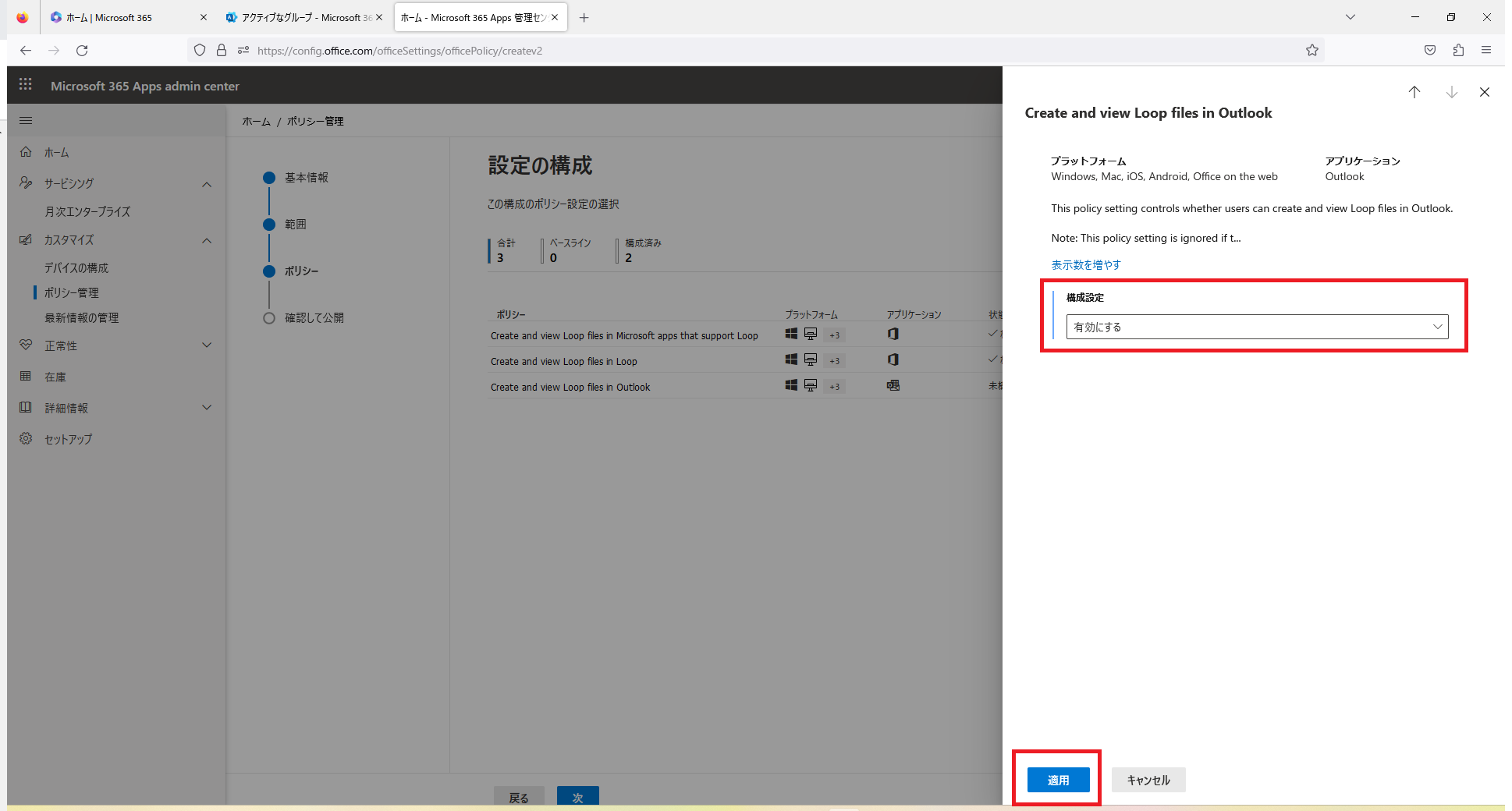Click the カスタマイズ customize icon
Image resolution: width=1512 pixels, height=811 pixels.
point(26,239)
